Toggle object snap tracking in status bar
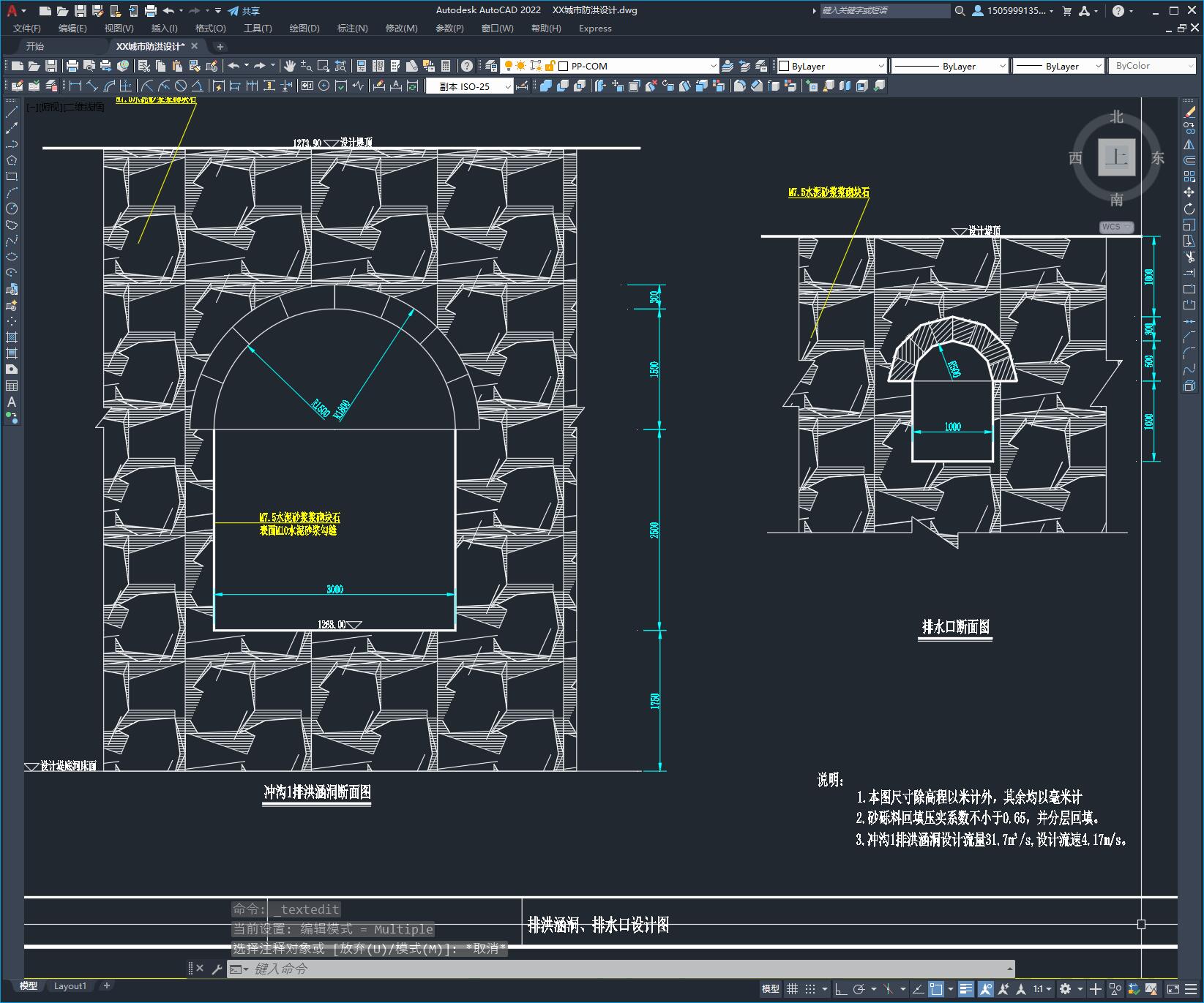The width and height of the screenshot is (1204, 1003). 917,989
